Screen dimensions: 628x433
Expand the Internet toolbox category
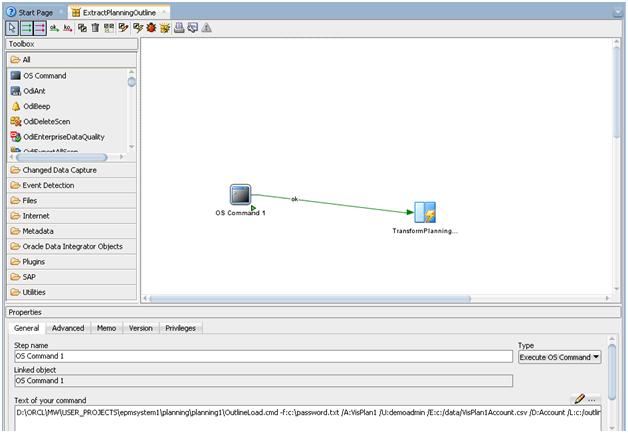72,215
